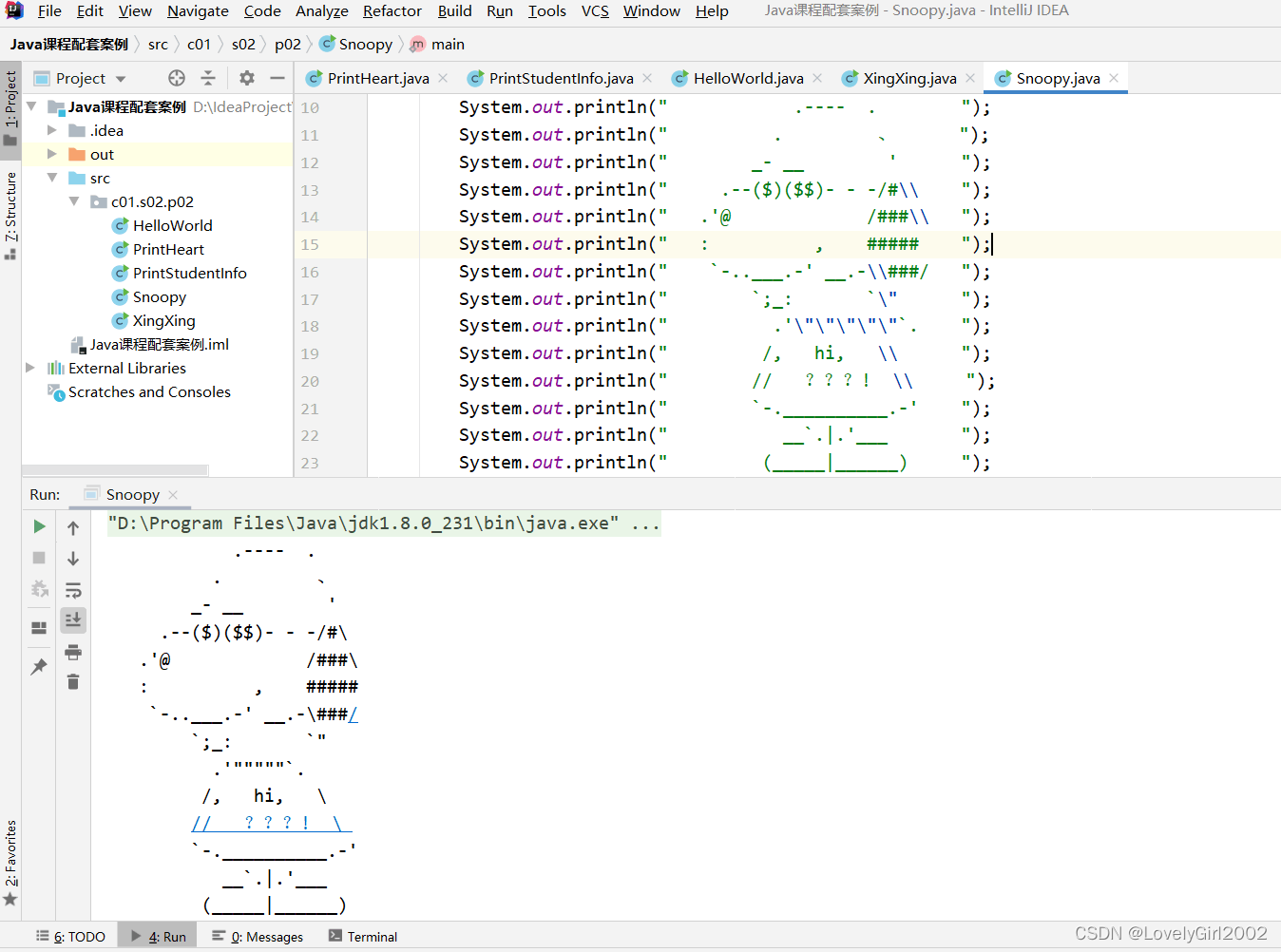Viewport: 1281px width, 952px height.
Task: Pin the Run tab with pin icon
Action: point(39,666)
